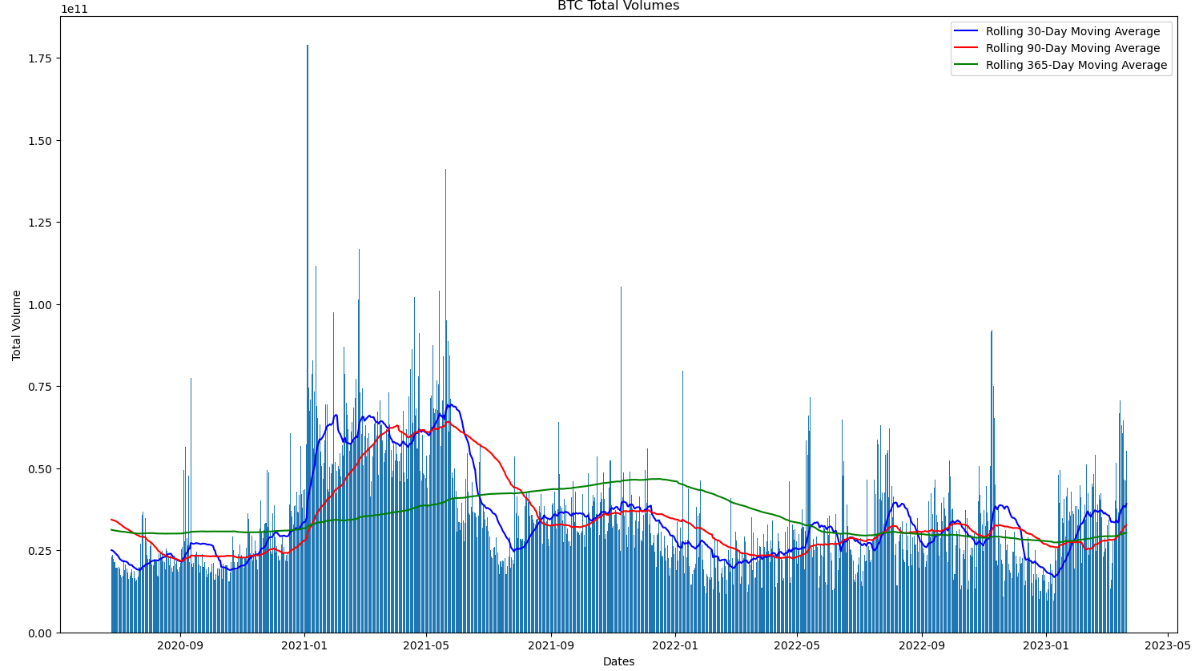Click the top of the tallest volume spike
The width and height of the screenshot is (1198, 671).
tap(307, 46)
